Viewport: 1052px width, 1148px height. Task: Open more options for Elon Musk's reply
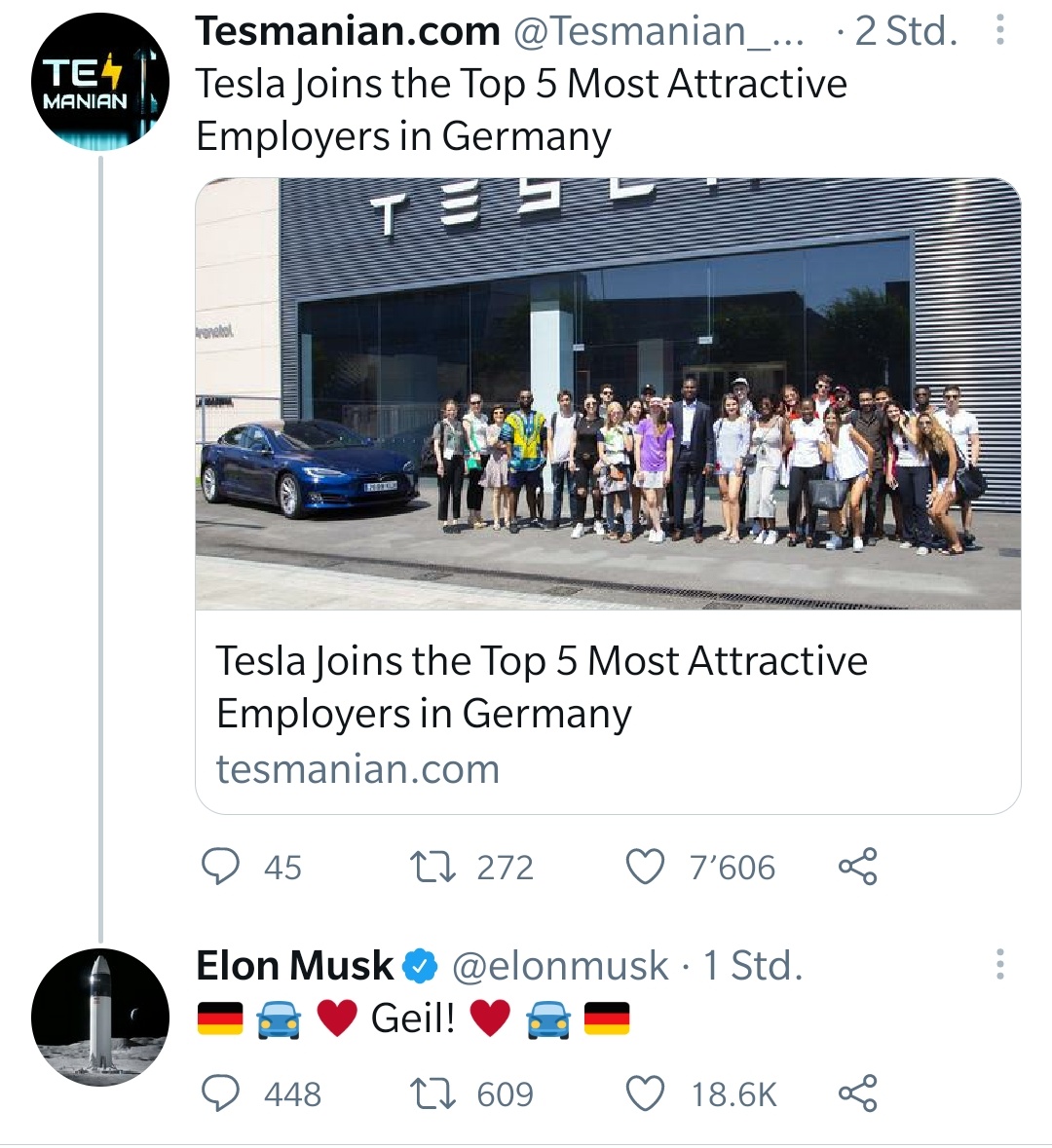coord(999,965)
